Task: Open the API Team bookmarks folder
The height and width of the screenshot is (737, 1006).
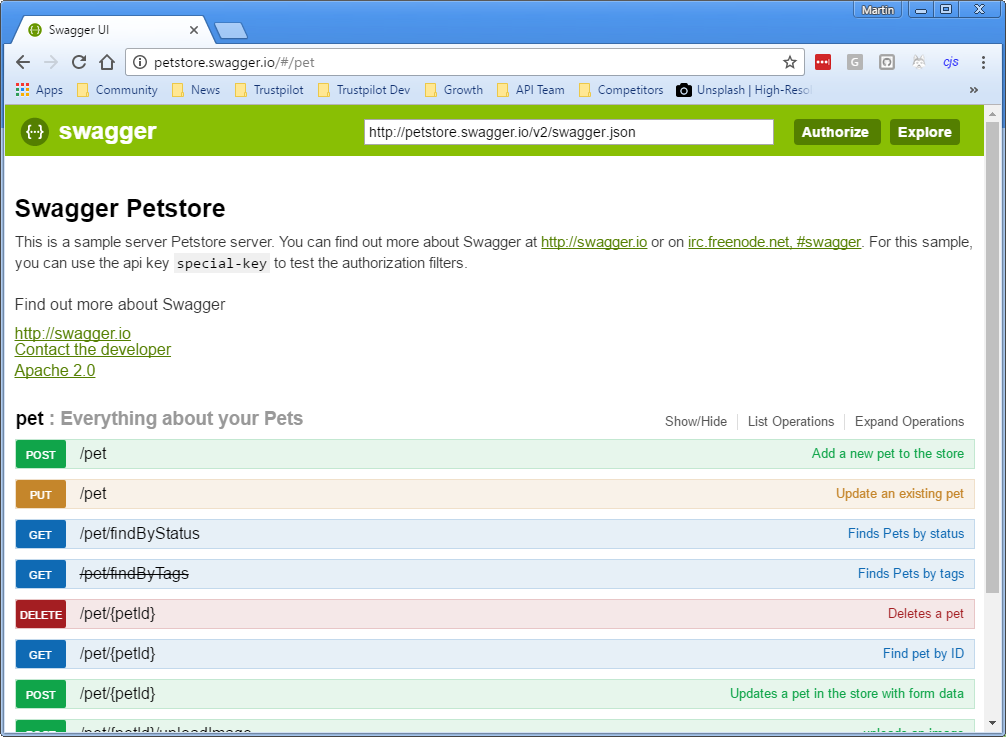Action: (x=531, y=90)
